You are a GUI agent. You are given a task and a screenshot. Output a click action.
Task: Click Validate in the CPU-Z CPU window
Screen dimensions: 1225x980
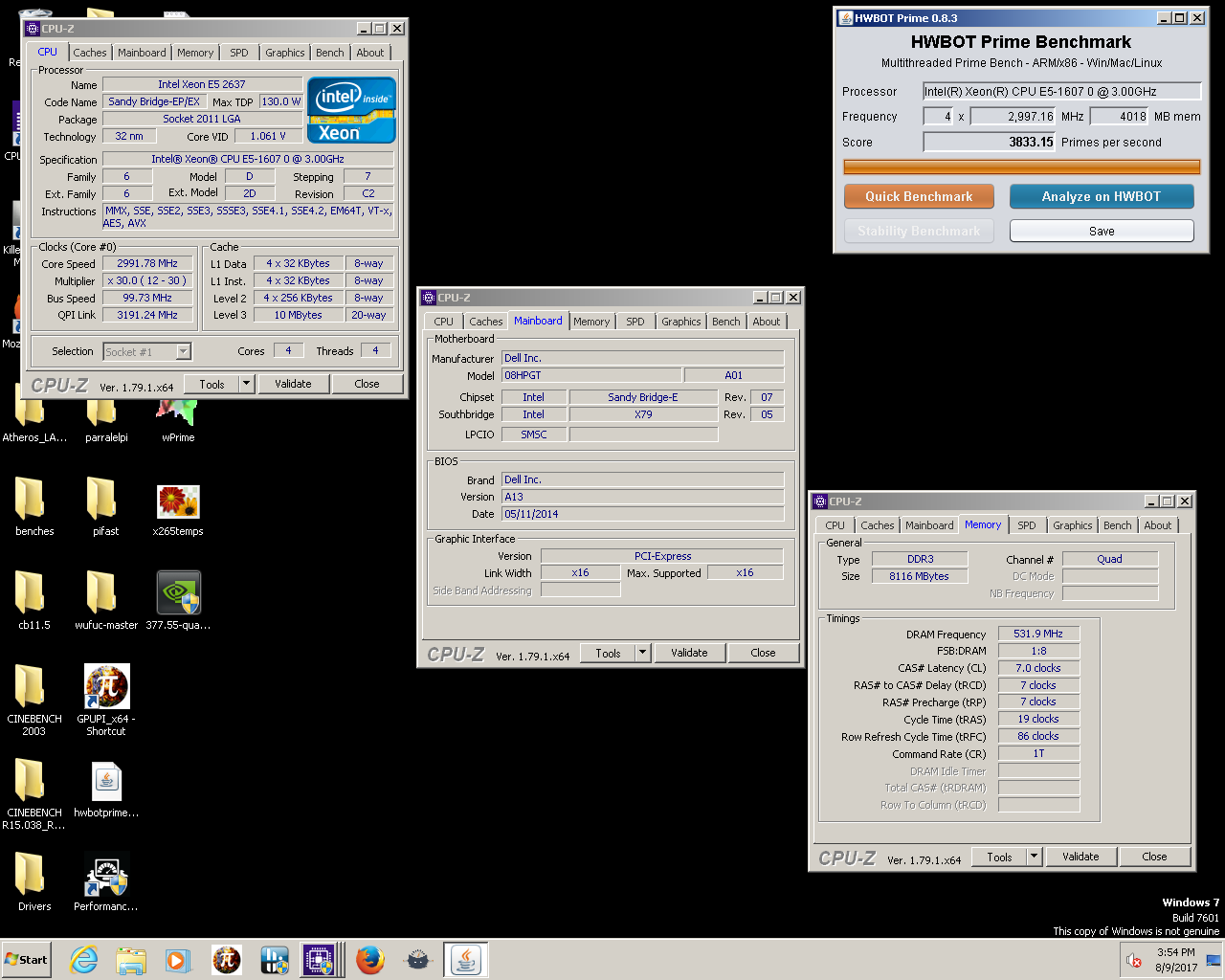tap(293, 384)
